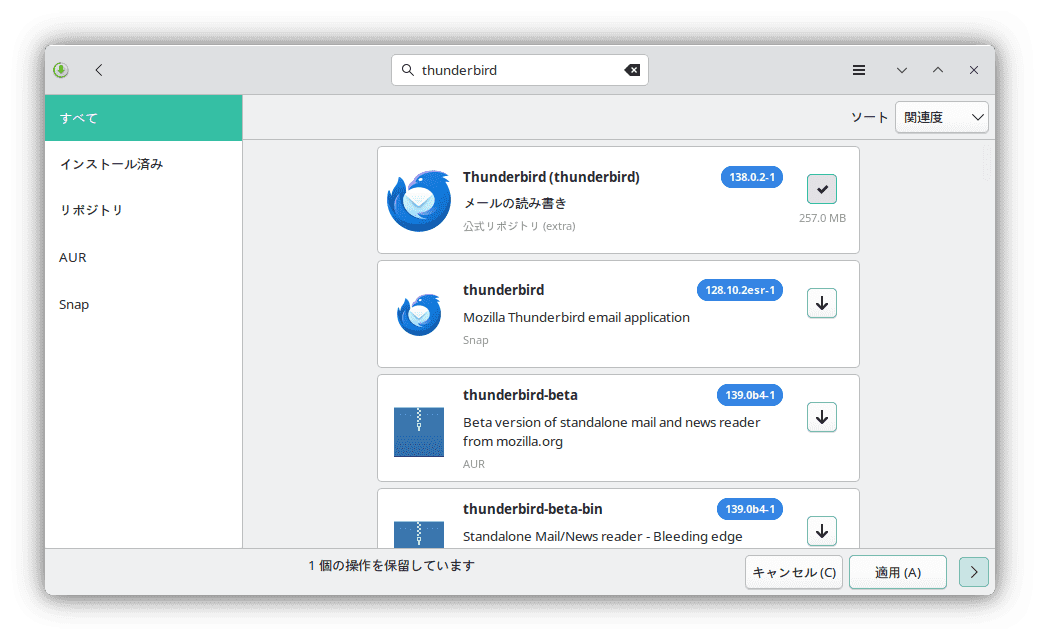Screen dimensions: 1040x640
Task: Click the thunderbird-beta 139.0b4-1 version badge
Action: pos(749,395)
